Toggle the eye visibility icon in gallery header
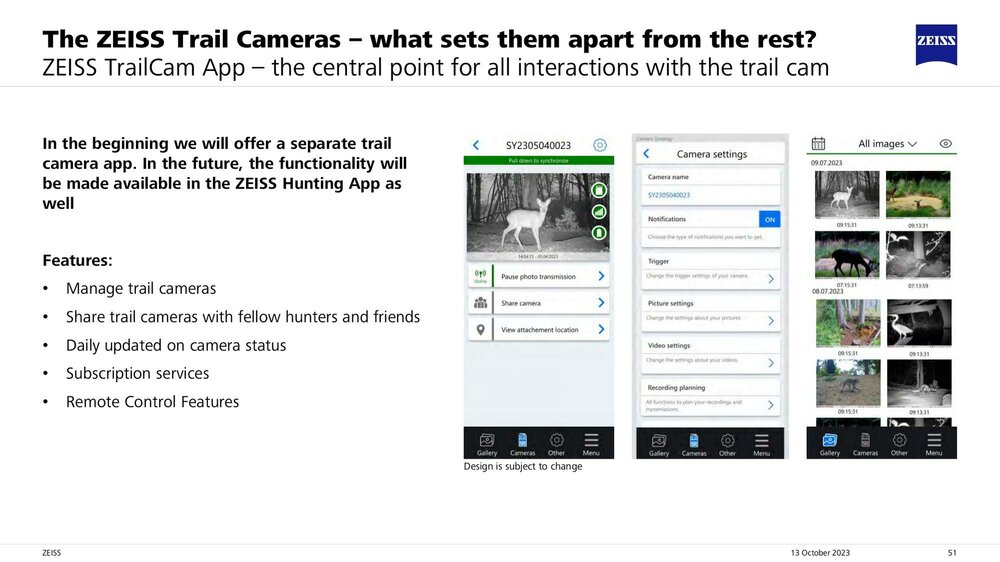The height and width of the screenshot is (562, 1000). [945, 144]
